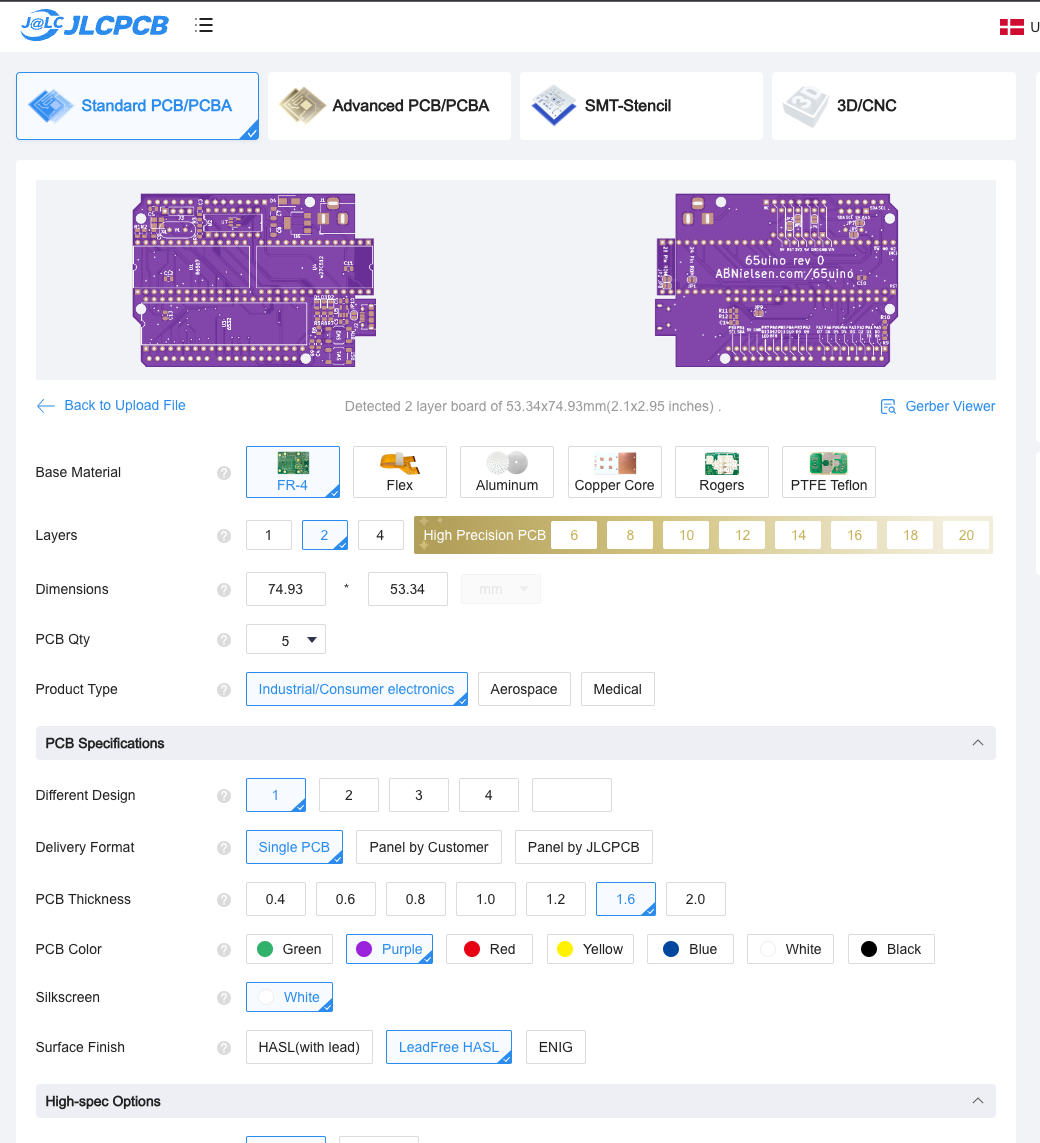Select Rogers base material
The image size is (1040, 1143).
point(722,472)
